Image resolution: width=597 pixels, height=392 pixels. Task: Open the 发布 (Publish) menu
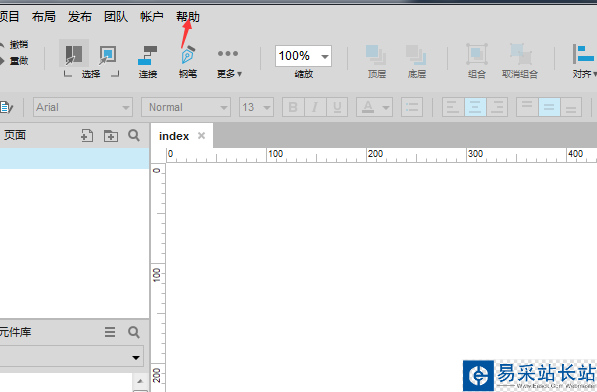pos(80,17)
